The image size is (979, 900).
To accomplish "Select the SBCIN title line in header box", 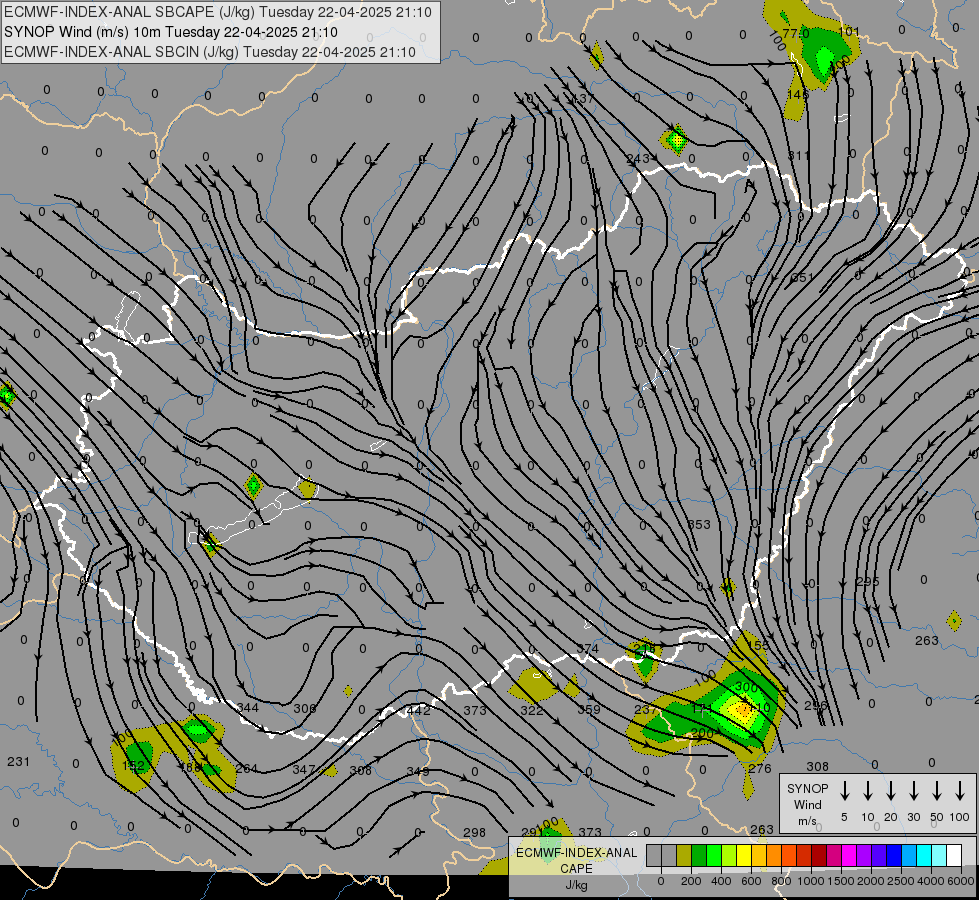I will (x=210, y=52).
